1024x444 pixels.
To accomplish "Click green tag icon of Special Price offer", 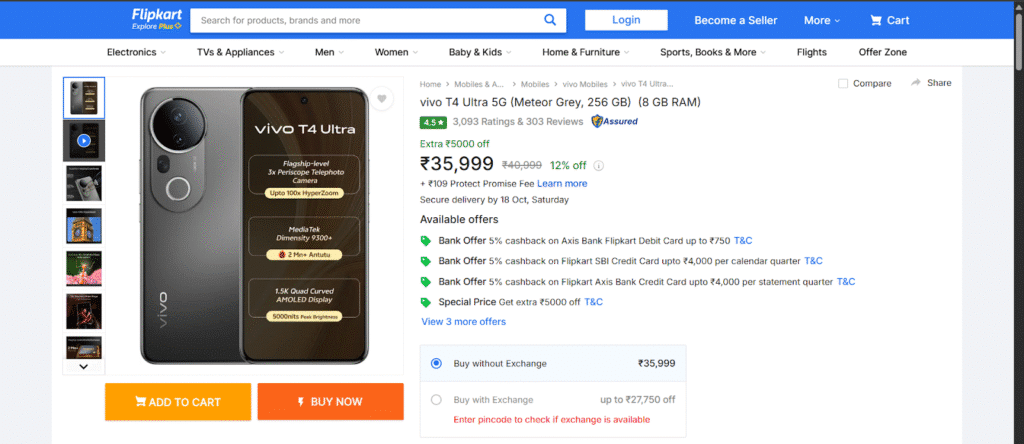I will [426, 302].
